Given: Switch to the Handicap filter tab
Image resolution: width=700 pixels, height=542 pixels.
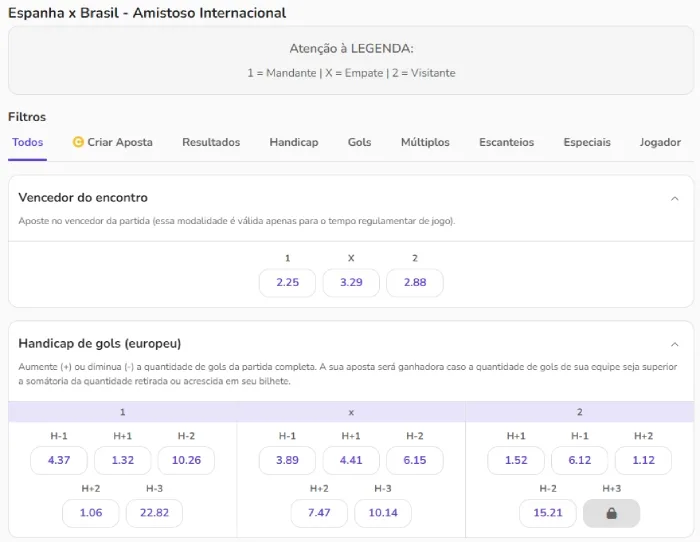Looking at the screenshot, I should 294,142.
